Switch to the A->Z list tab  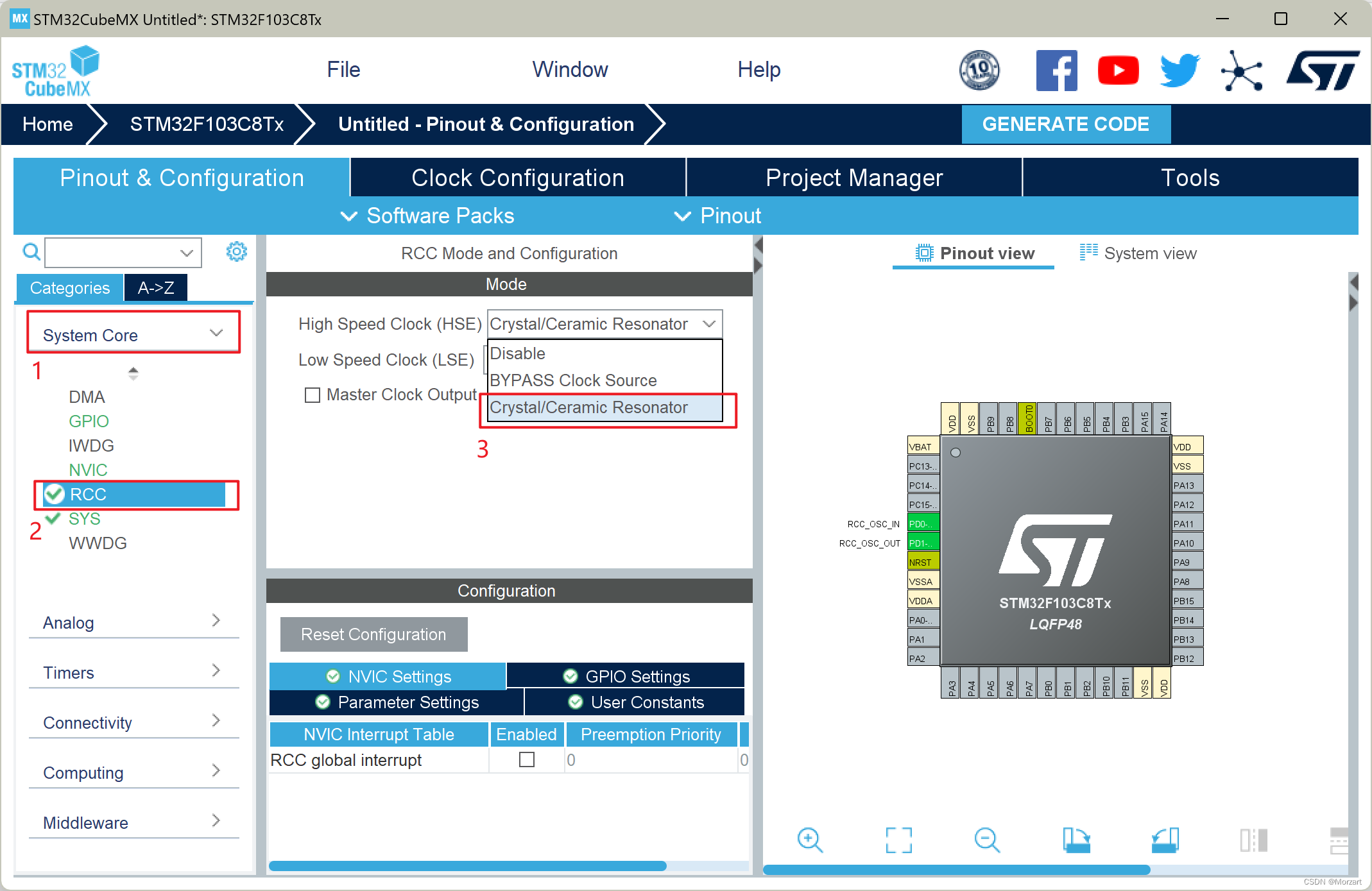click(156, 288)
